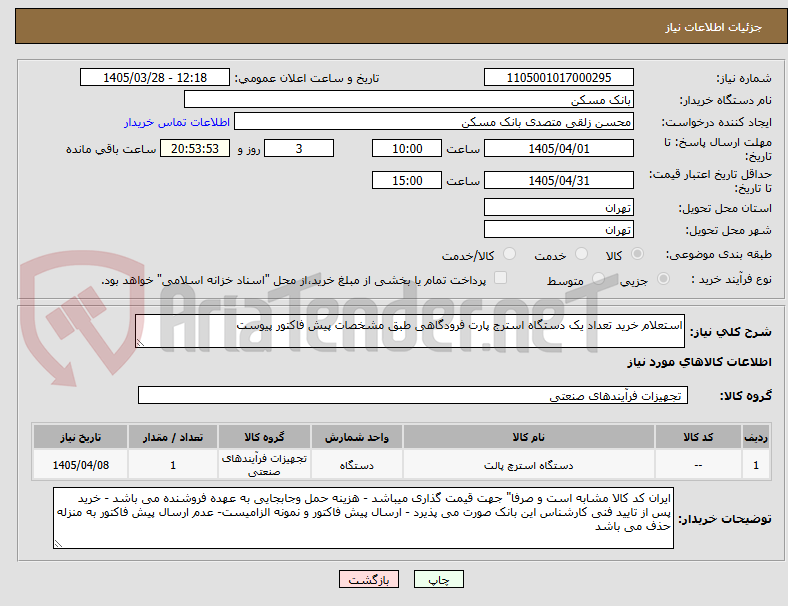Click the واحد شمارش column header
Image resolution: width=788 pixels, height=606 pixels.
356,437
